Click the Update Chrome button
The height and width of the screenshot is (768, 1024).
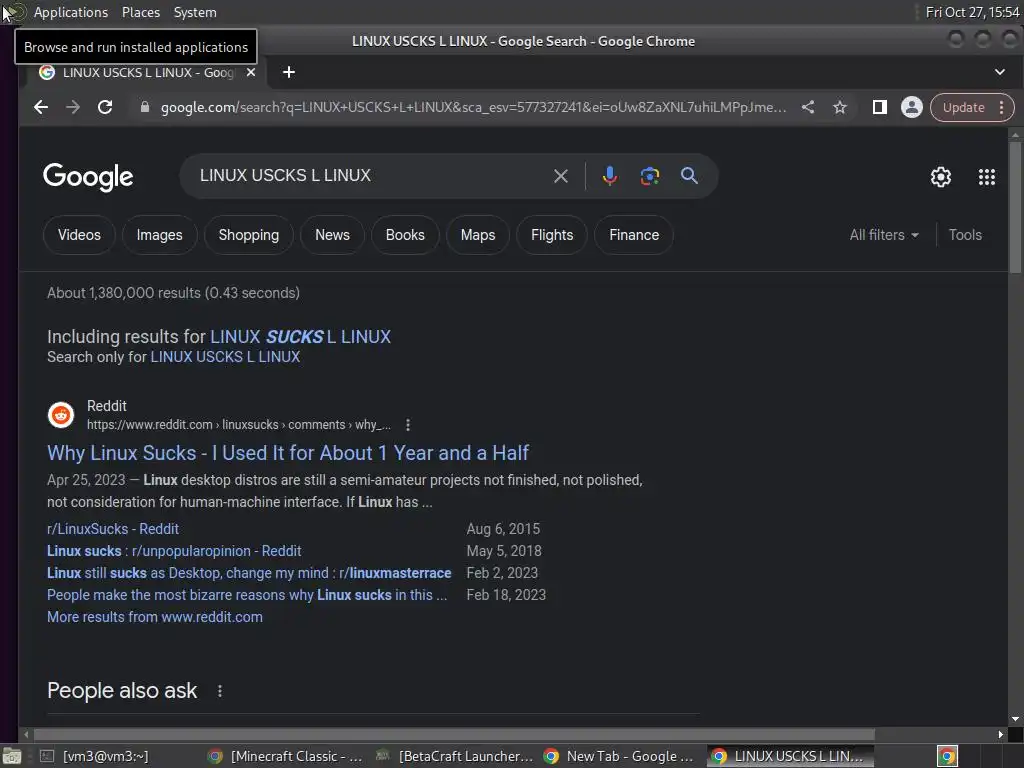click(963, 107)
